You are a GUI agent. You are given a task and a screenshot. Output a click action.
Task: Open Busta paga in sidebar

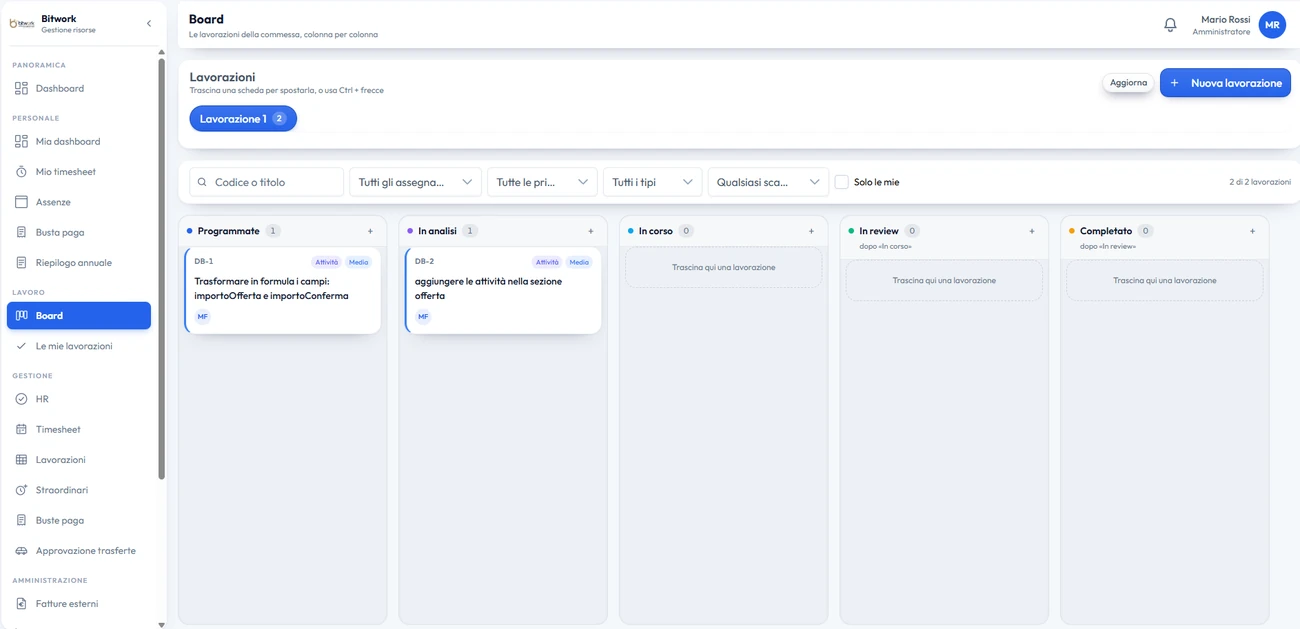[x=79, y=233]
